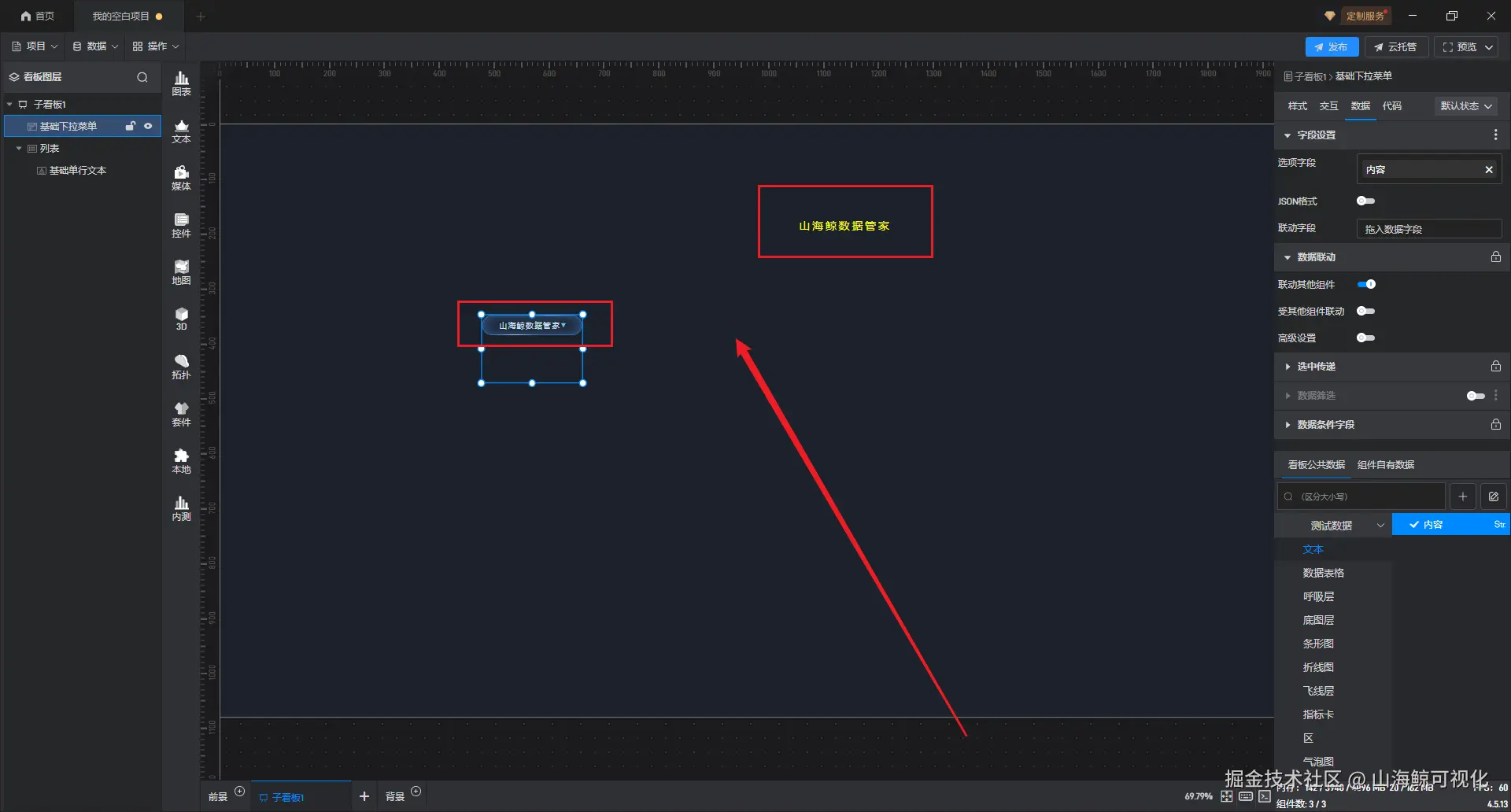
Task: Open the 项目 menu
Action: [35, 46]
